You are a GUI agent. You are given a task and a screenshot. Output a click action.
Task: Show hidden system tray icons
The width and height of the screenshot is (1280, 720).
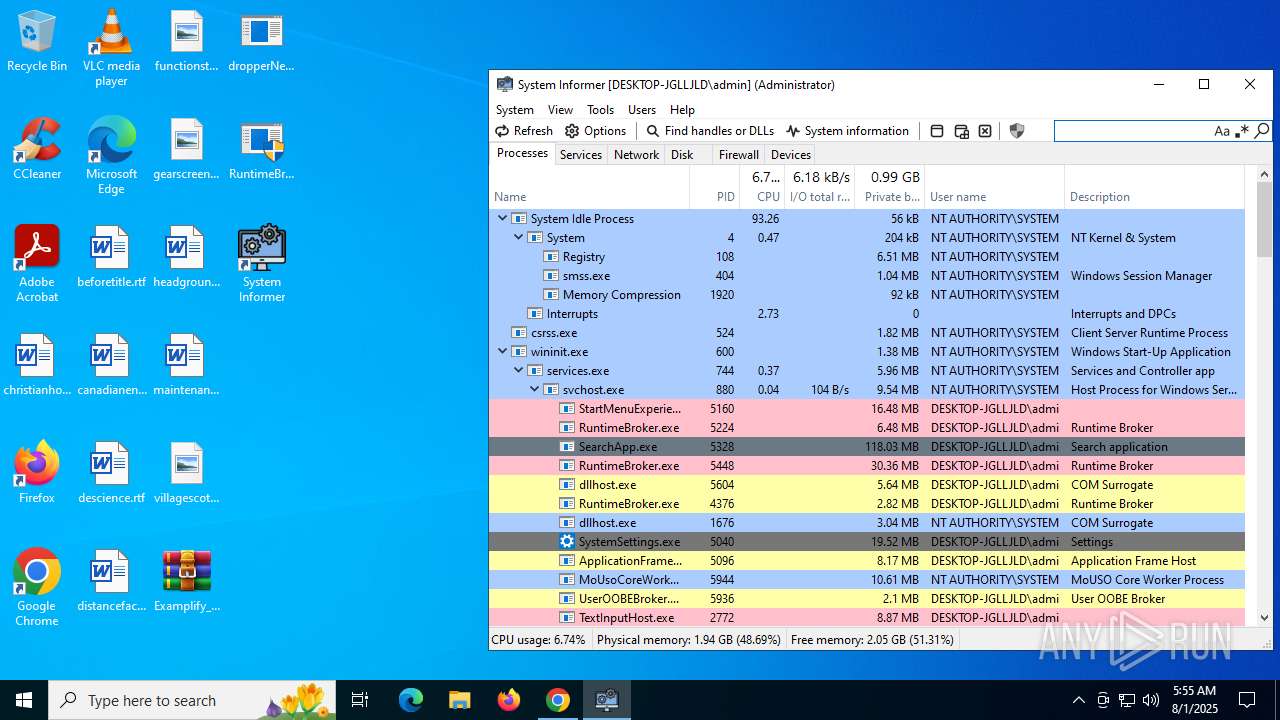coord(1078,700)
